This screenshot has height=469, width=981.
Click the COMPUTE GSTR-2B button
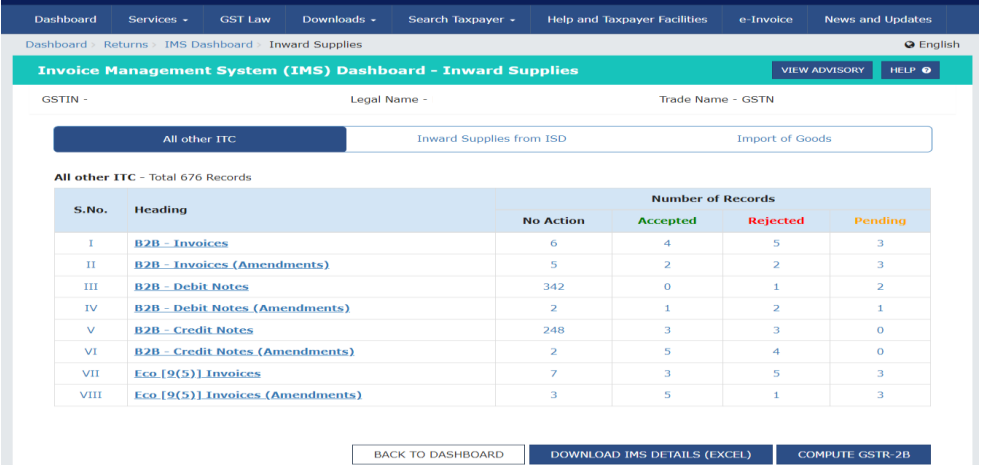pos(853,454)
